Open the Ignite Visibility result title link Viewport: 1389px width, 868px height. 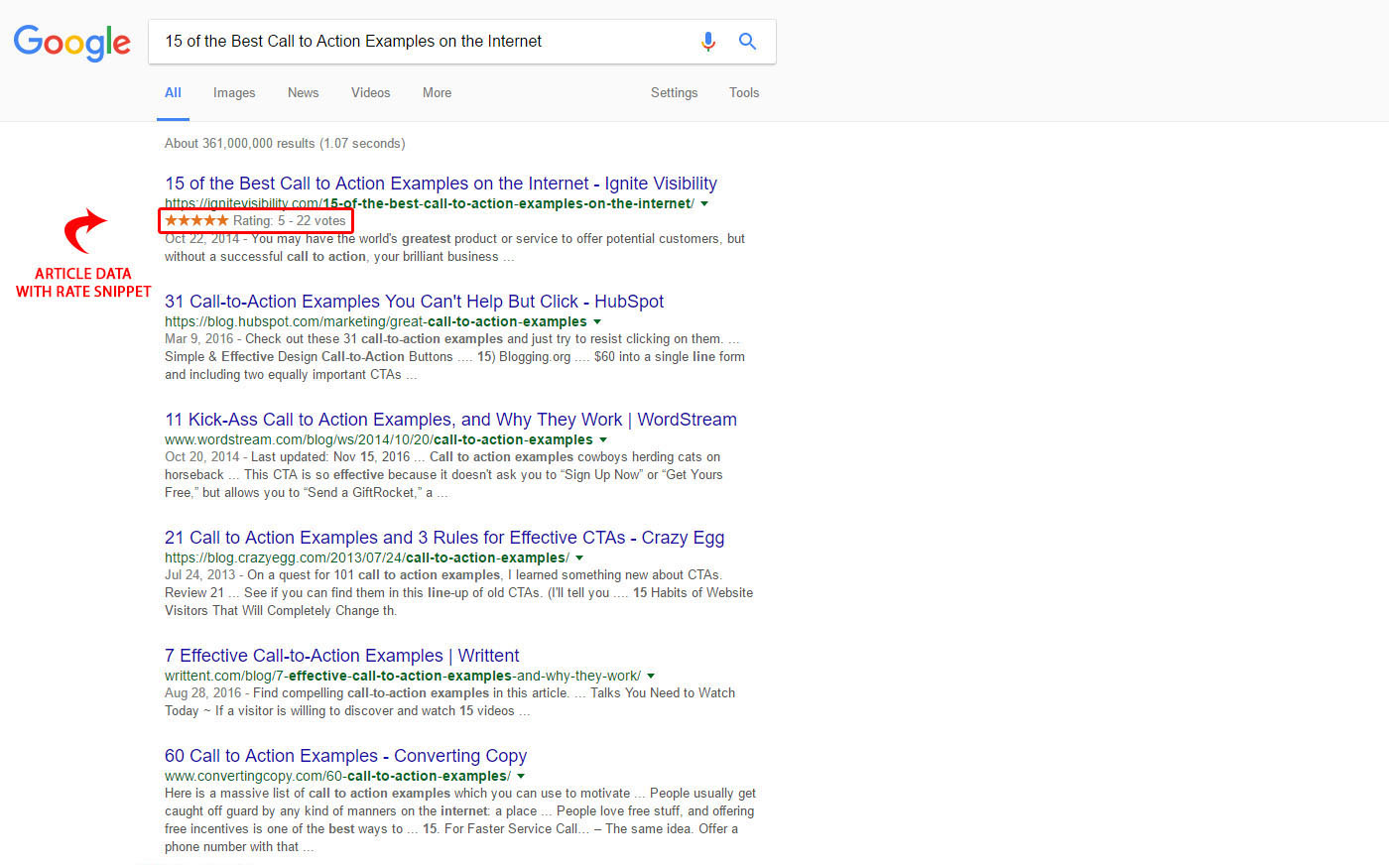click(x=441, y=184)
